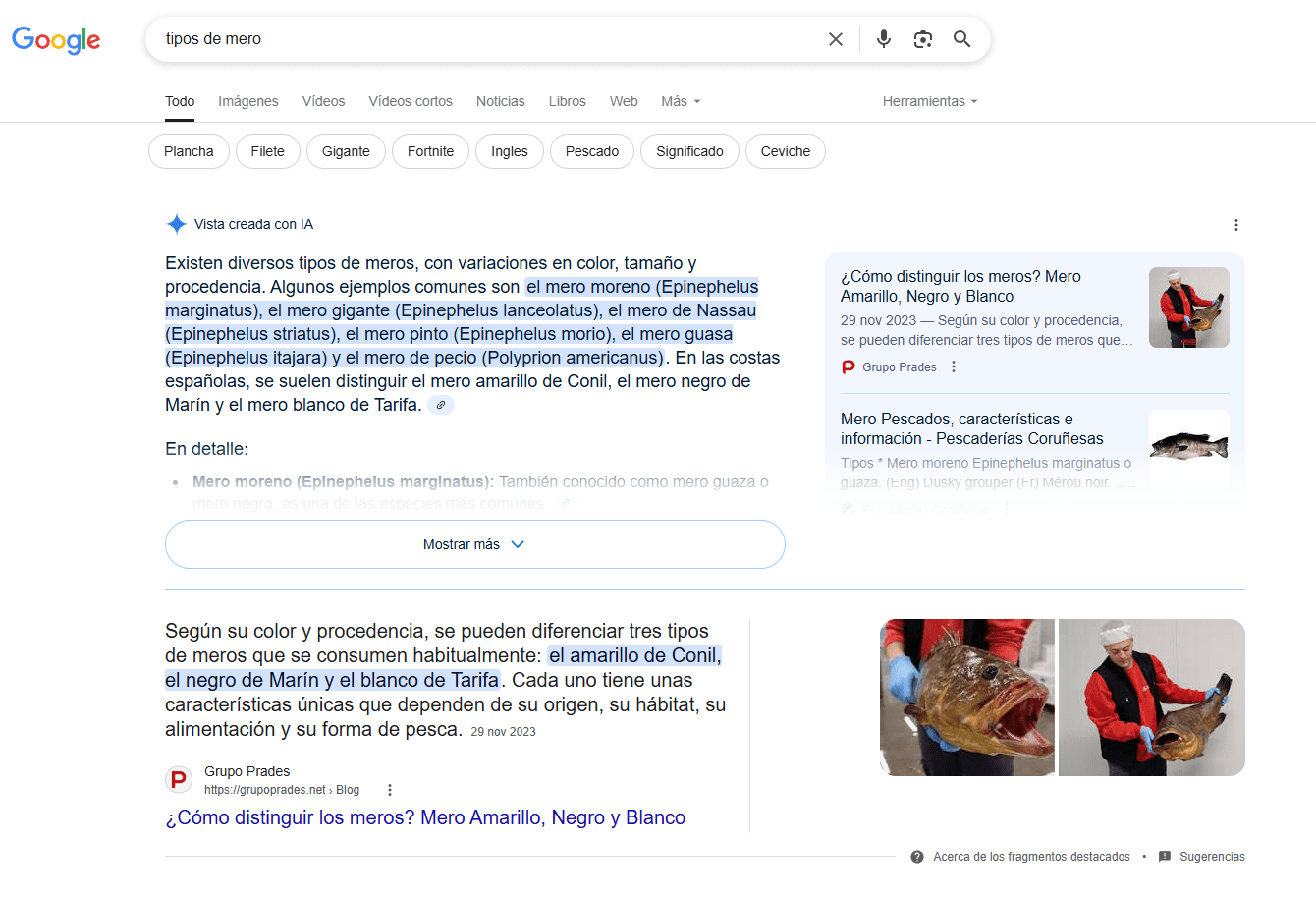Viewport: 1316px width, 900px height.
Task: Go to the Web tab
Action: [x=624, y=101]
